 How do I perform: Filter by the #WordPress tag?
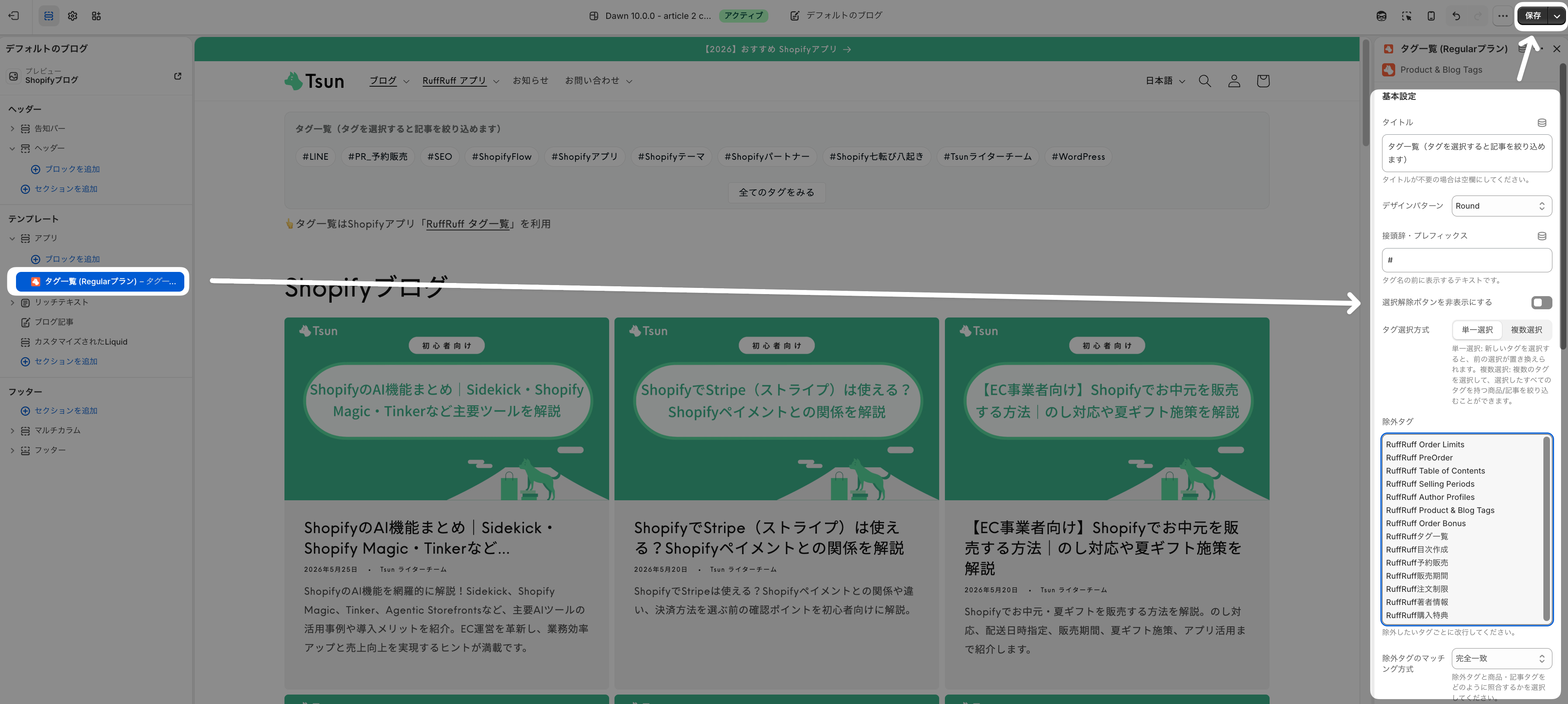coord(1078,157)
